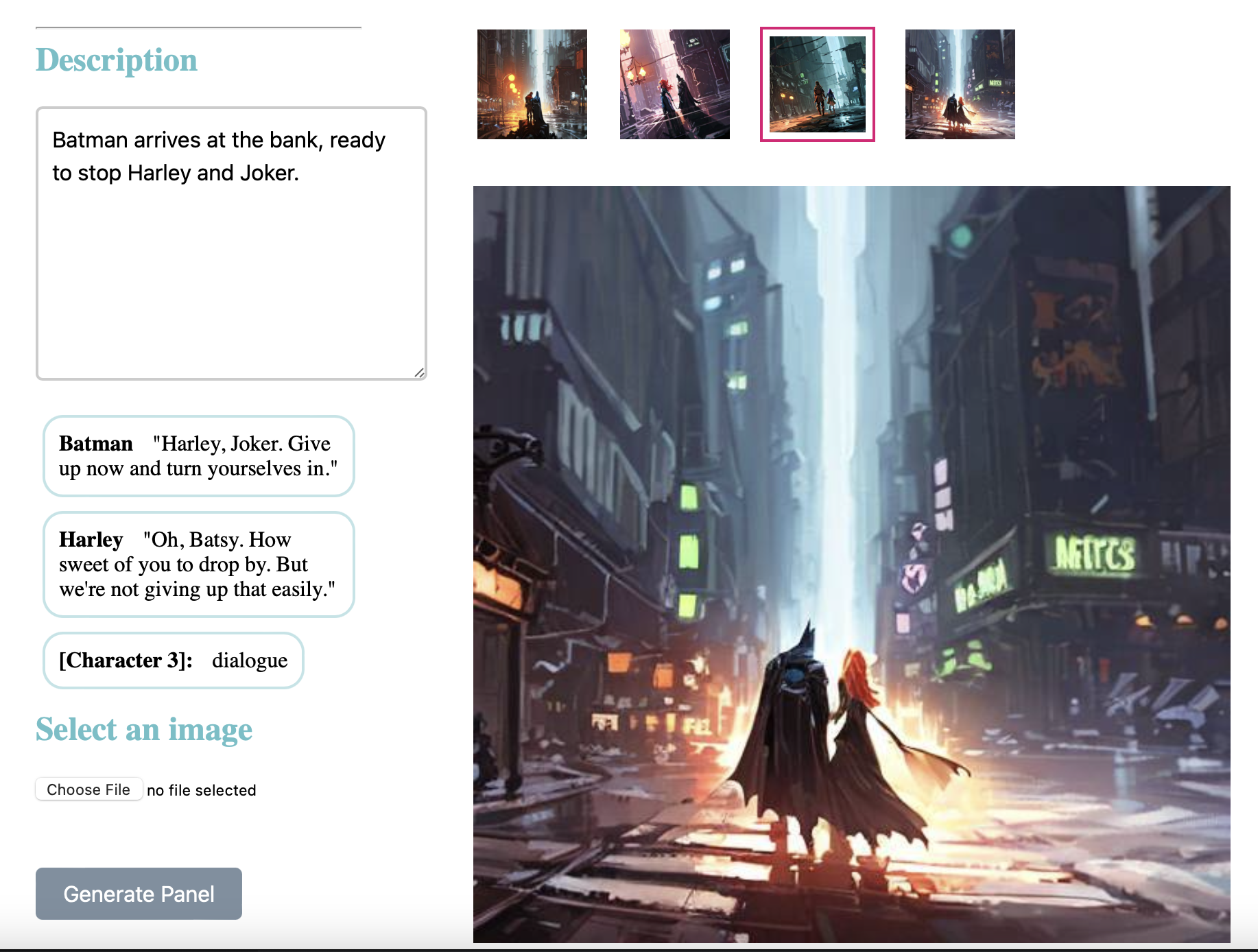Image resolution: width=1258 pixels, height=952 pixels.
Task: Select the second purple-toned thumbnail
Action: pos(675,84)
